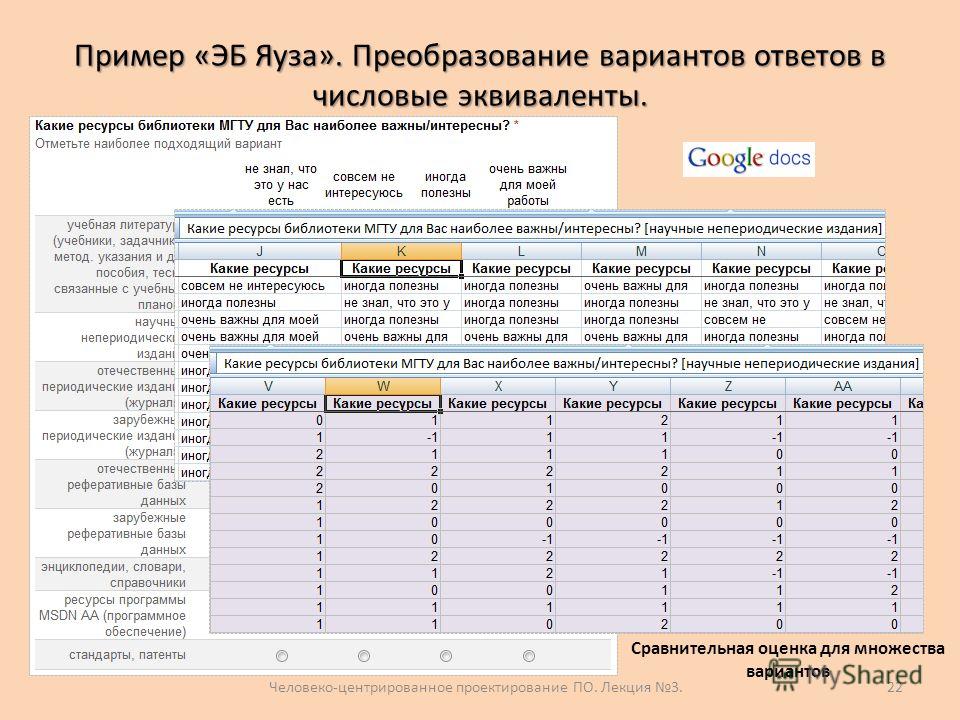Click 'совсем не интересуюсь' cell in column J
This screenshot has height=720, width=960.
click(x=259, y=286)
